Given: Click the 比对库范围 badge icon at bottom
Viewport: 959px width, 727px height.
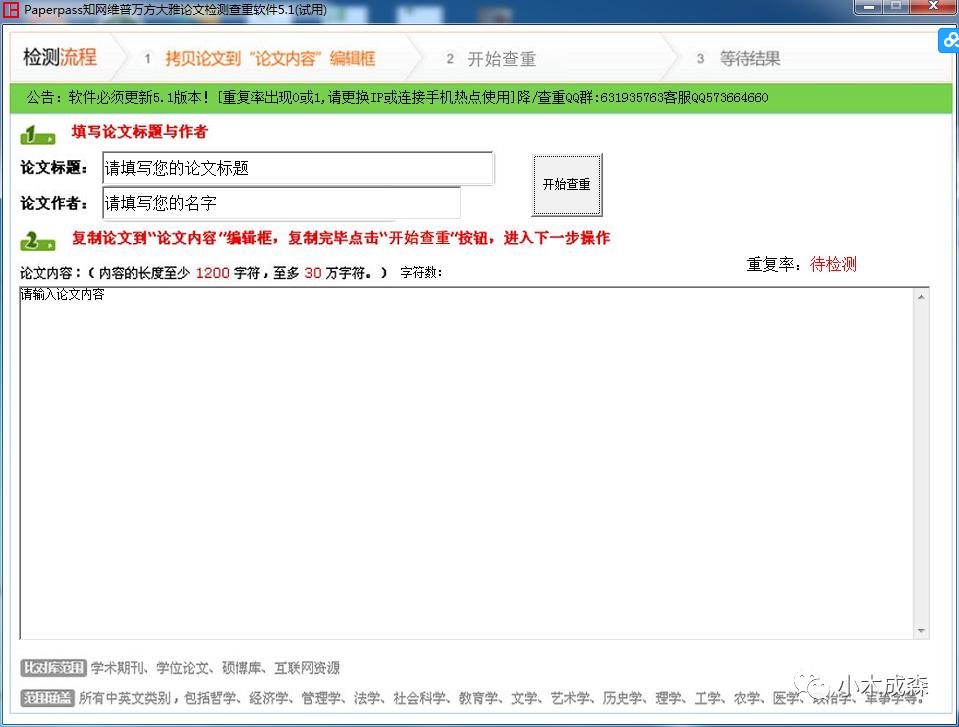Looking at the screenshot, I should click(x=52, y=667).
